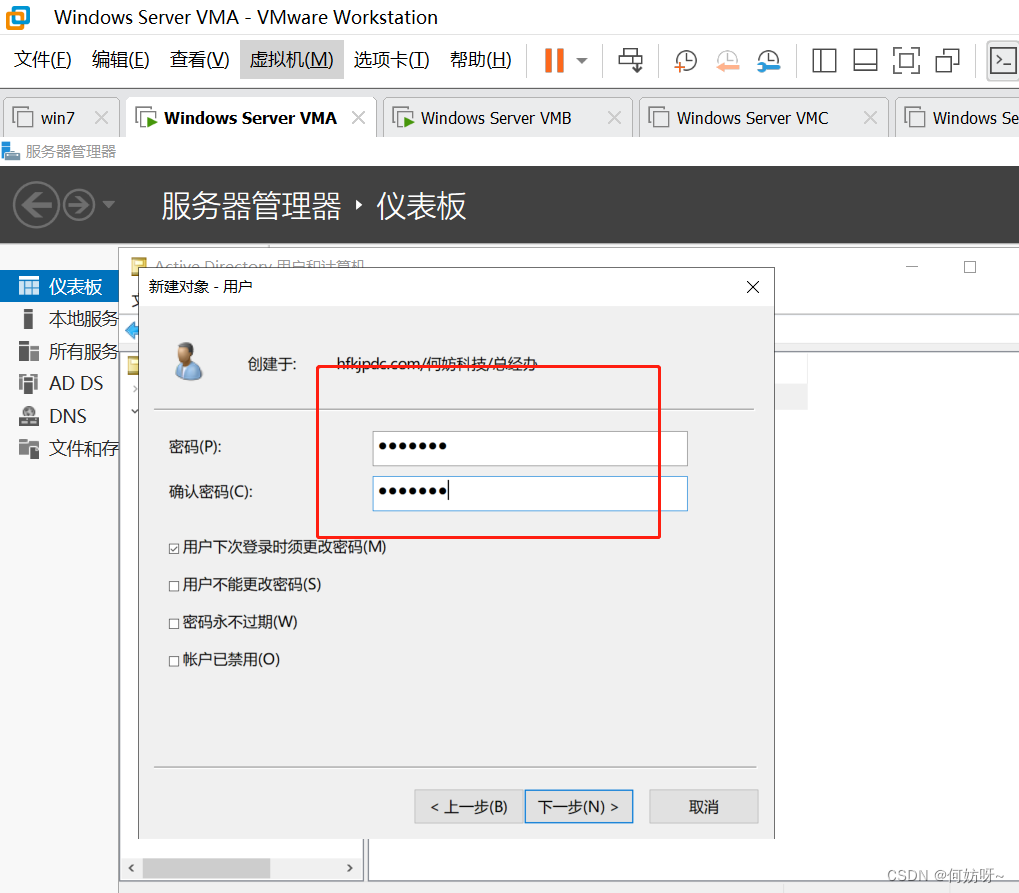Enable 用户不能更改密码(S) checkbox

point(174,586)
